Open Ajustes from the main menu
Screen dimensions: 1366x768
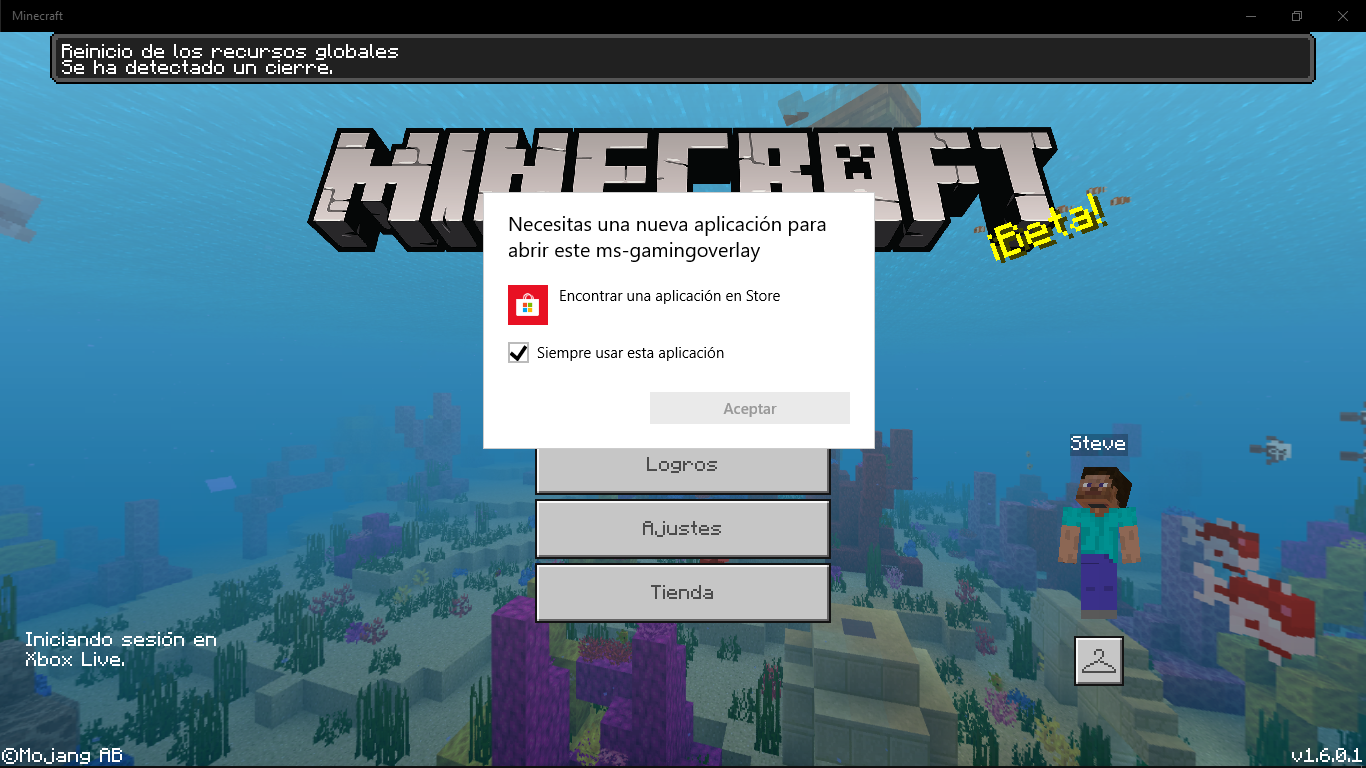[x=683, y=529]
